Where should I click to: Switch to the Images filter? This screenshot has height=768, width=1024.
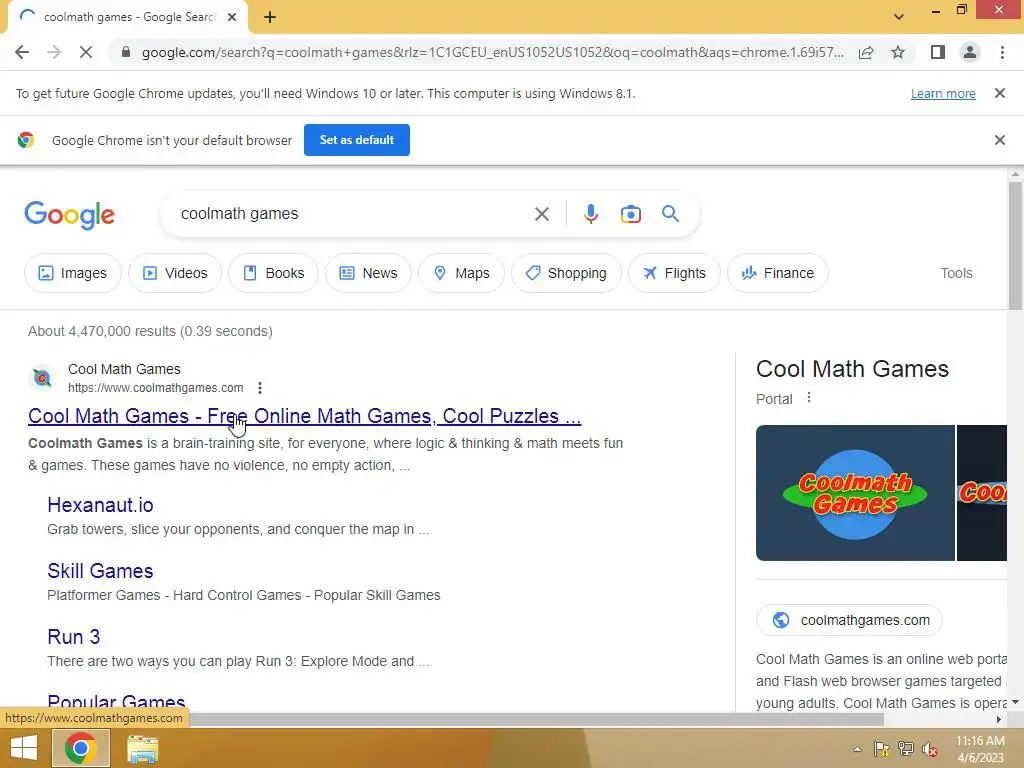pos(72,273)
